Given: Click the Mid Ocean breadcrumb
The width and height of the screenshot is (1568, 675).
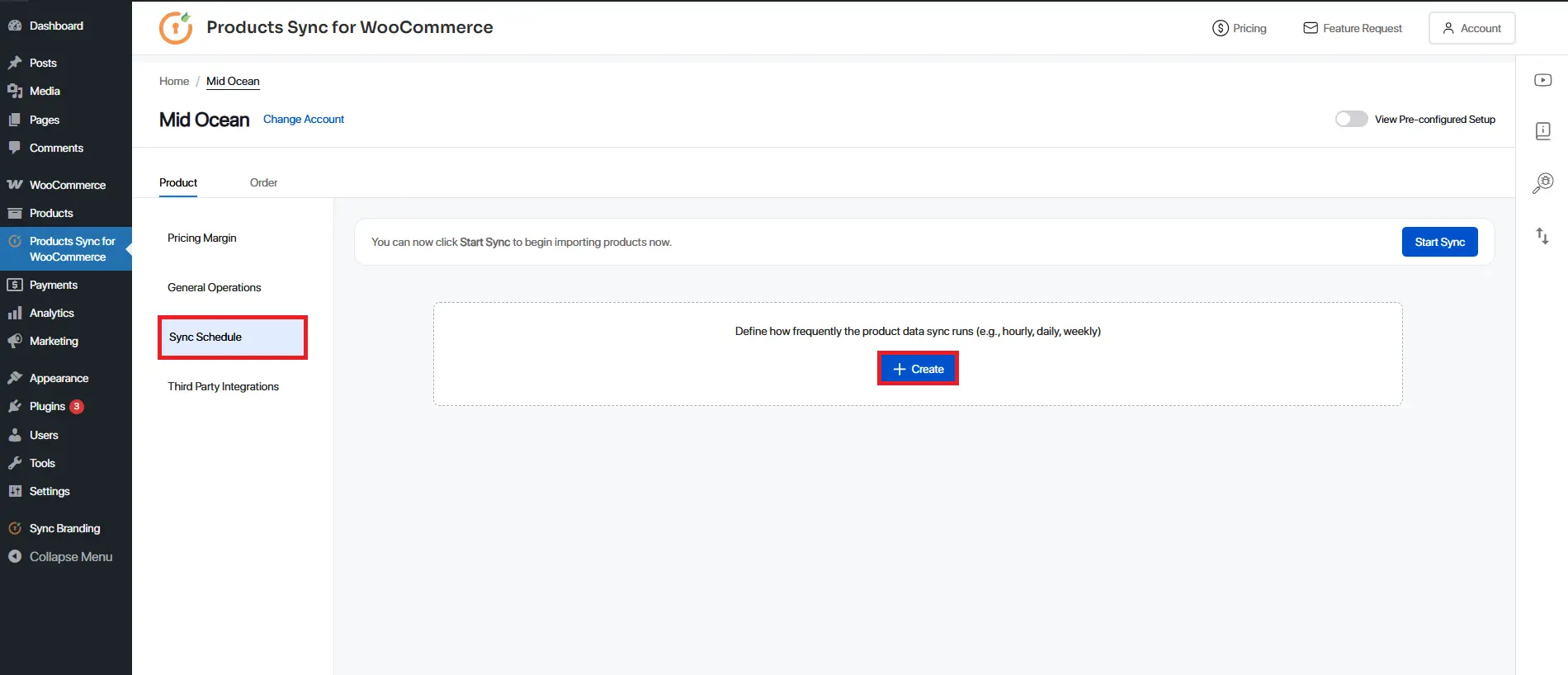Looking at the screenshot, I should click(233, 81).
